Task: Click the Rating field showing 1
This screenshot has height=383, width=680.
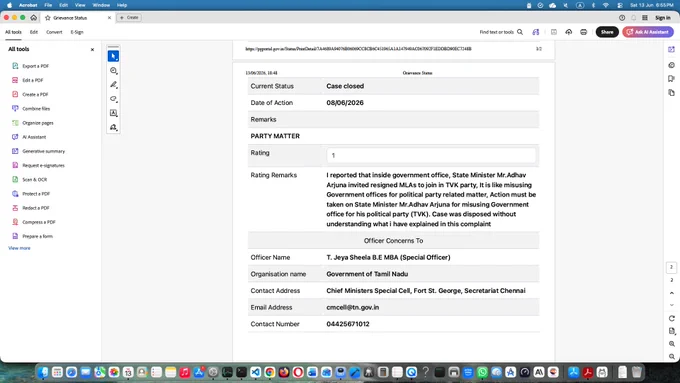Action: 431,155
